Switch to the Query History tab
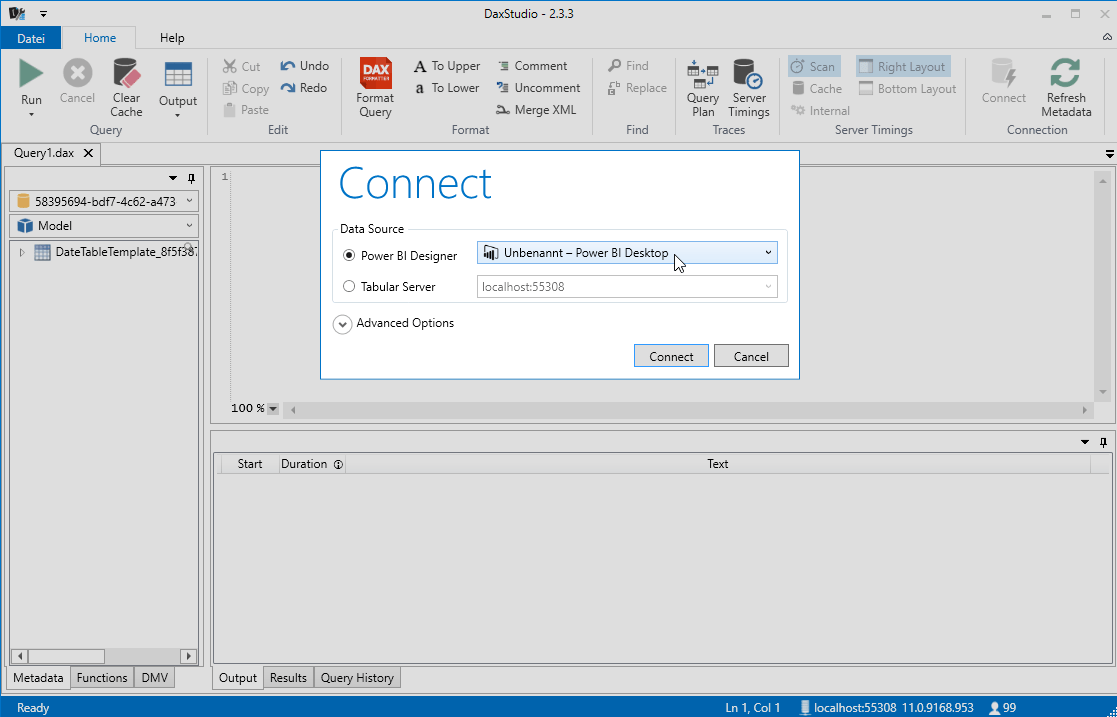The image size is (1117, 717). [x=357, y=678]
